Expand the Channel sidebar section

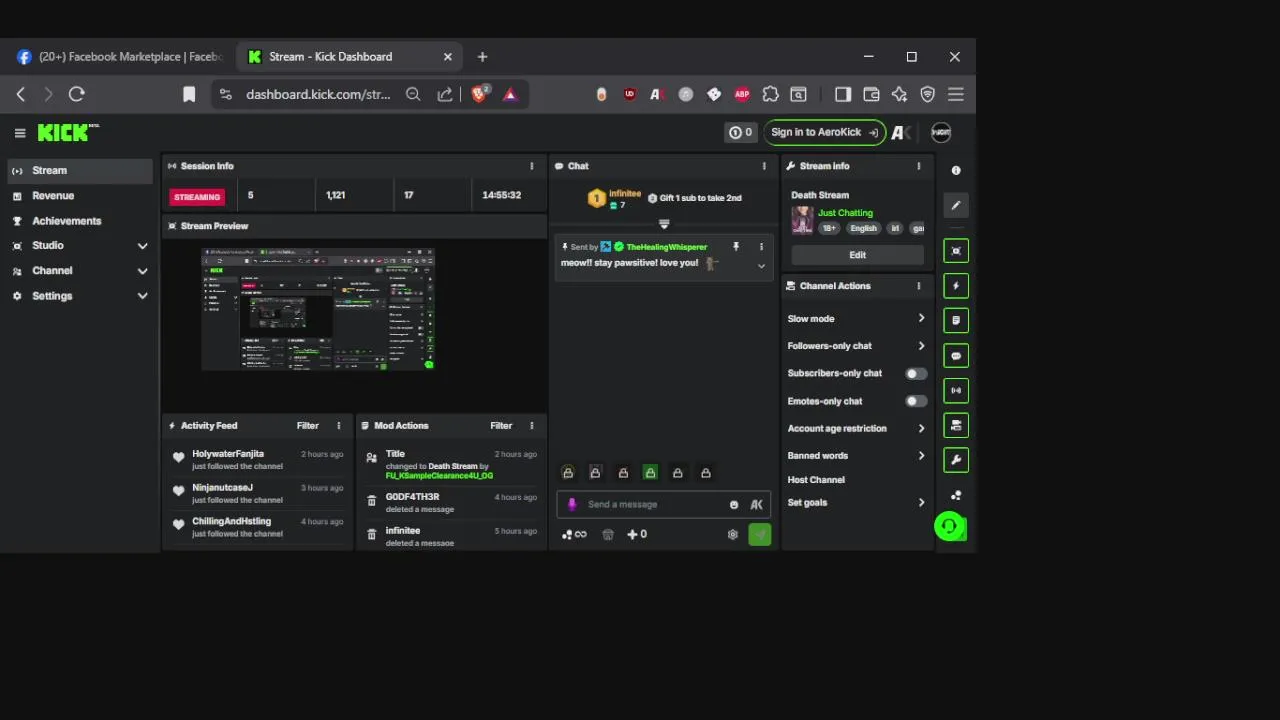click(80, 271)
